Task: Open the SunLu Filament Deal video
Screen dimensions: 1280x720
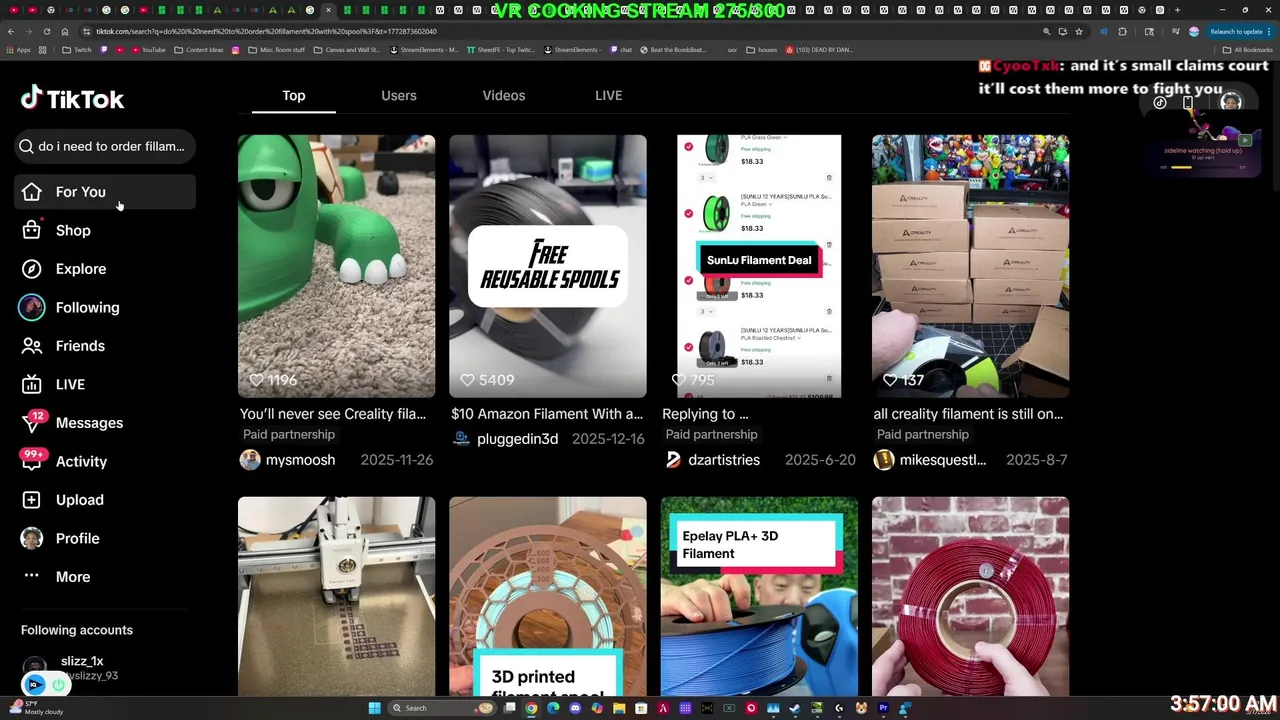Action: click(x=759, y=266)
